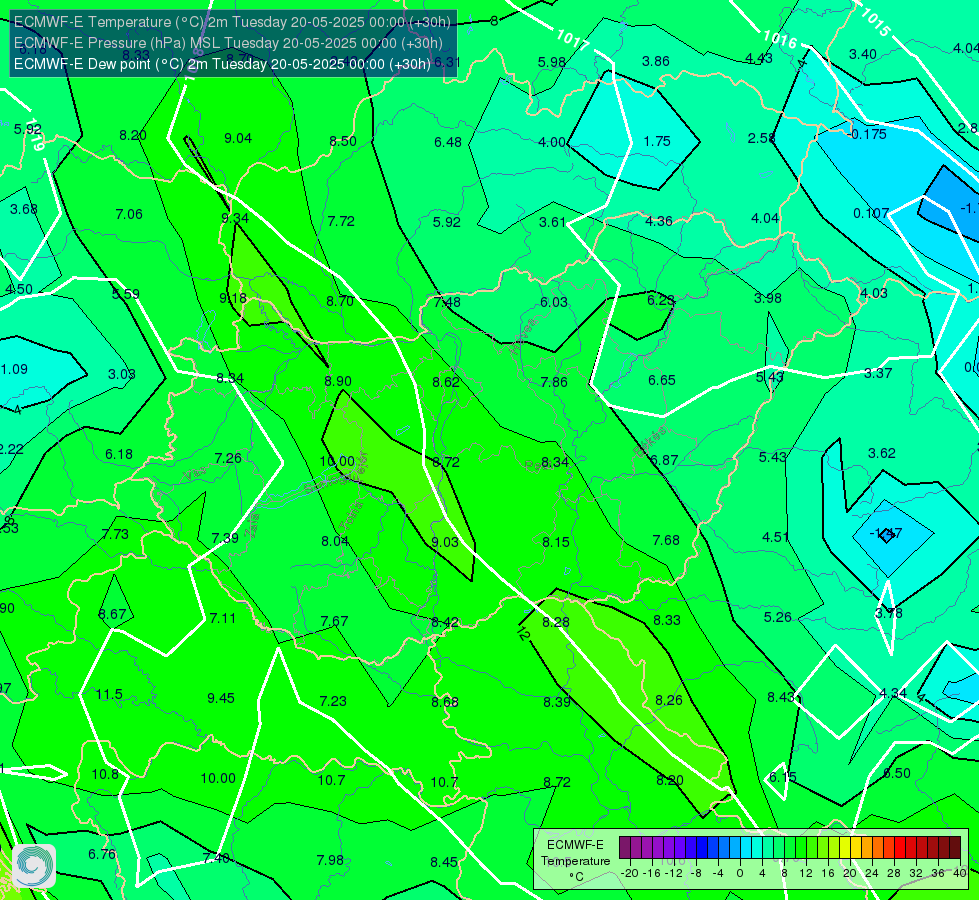Select the ECMWF-E Pressure MSL layer label
The height and width of the screenshot is (900, 979).
228,43
